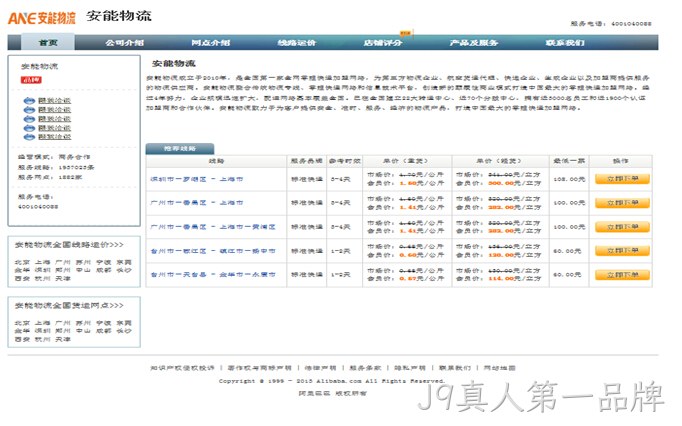The height and width of the screenshot is (426, 682).
Task: Open 服务条款 footer link
Action: (x=365, y=368)
